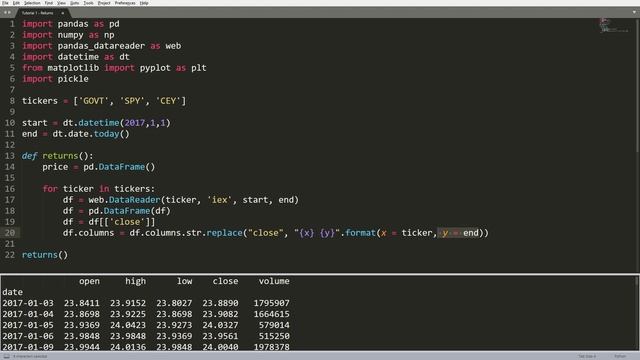Open the View menu
640x360 pixels.
61,3
